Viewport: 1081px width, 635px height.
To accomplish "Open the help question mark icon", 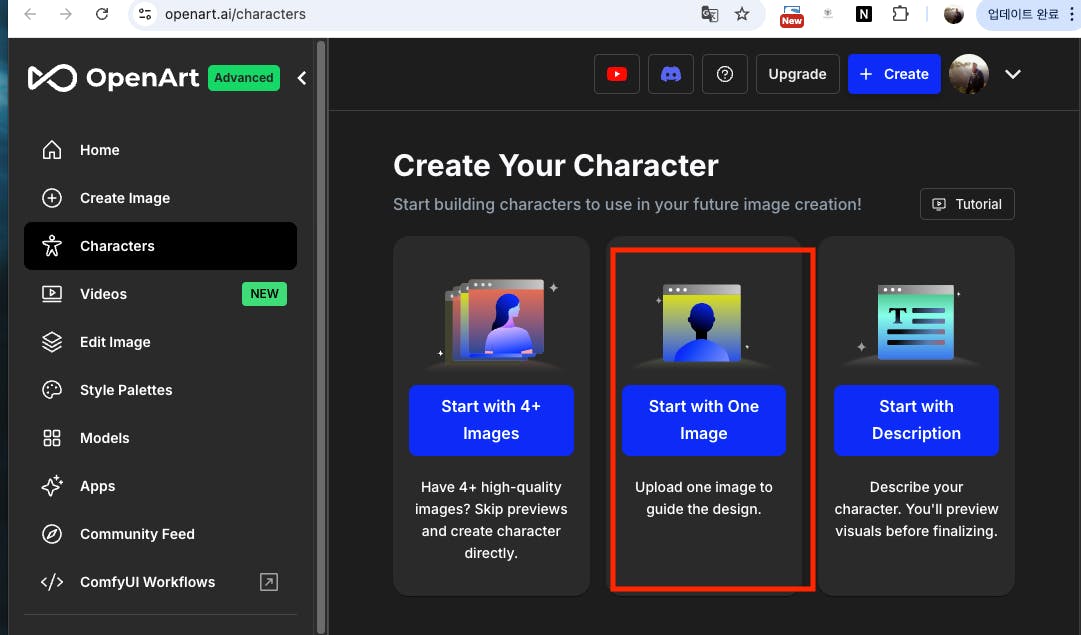I will pos(725,74).
